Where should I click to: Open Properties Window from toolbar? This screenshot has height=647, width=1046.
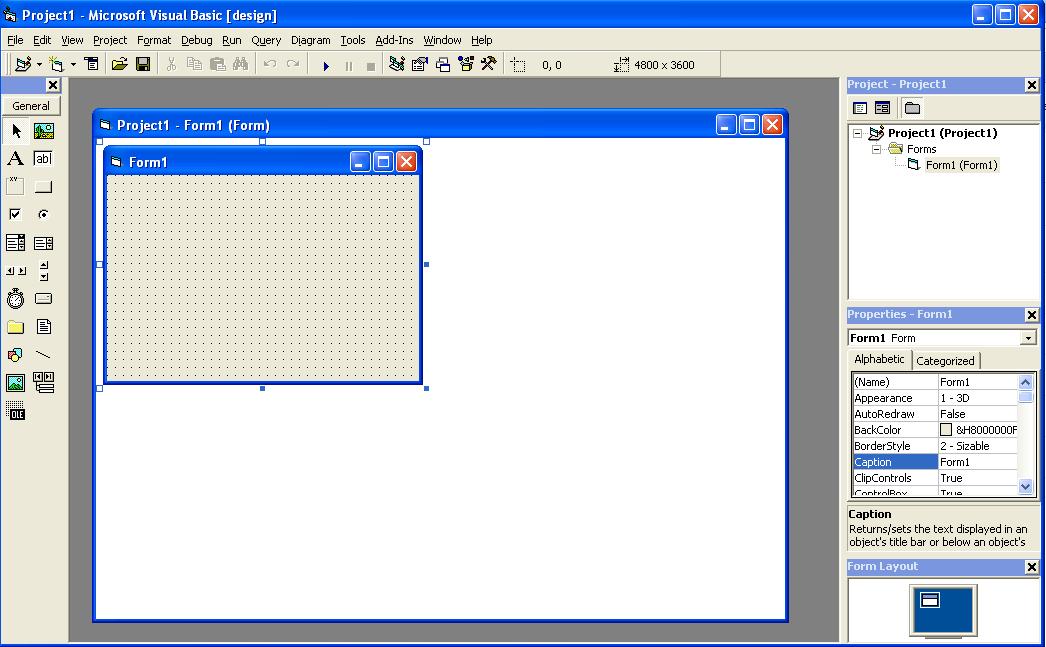420,64
